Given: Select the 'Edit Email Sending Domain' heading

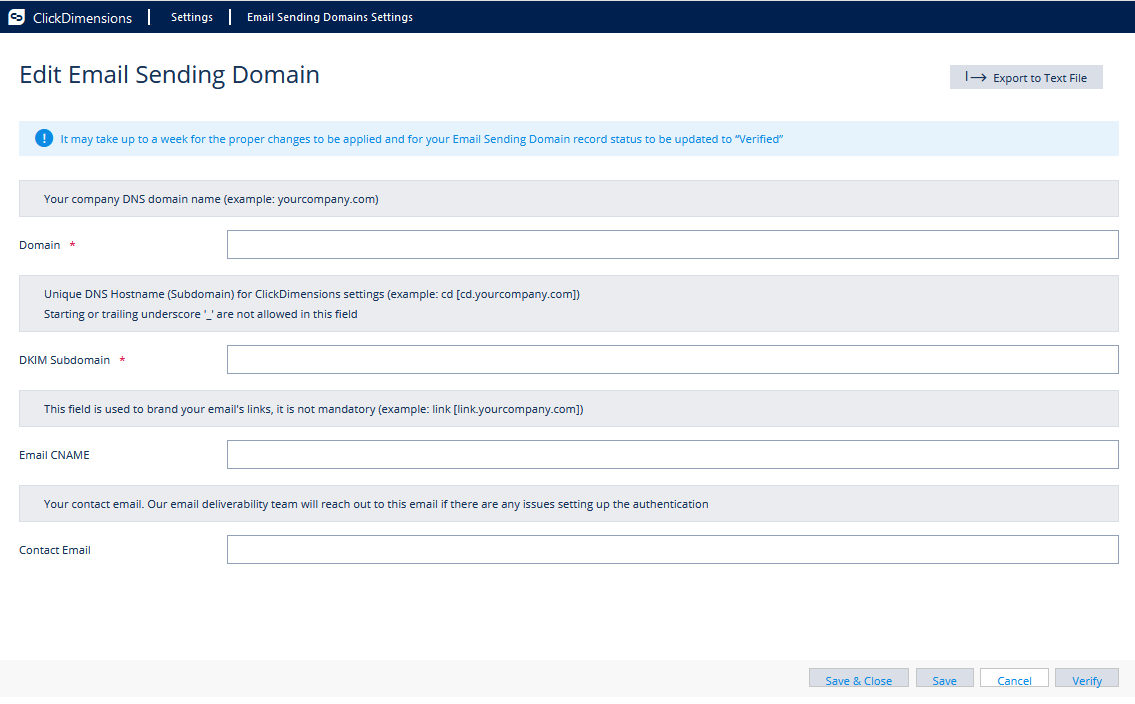Looking at the screenshot, I should [169, 75].
